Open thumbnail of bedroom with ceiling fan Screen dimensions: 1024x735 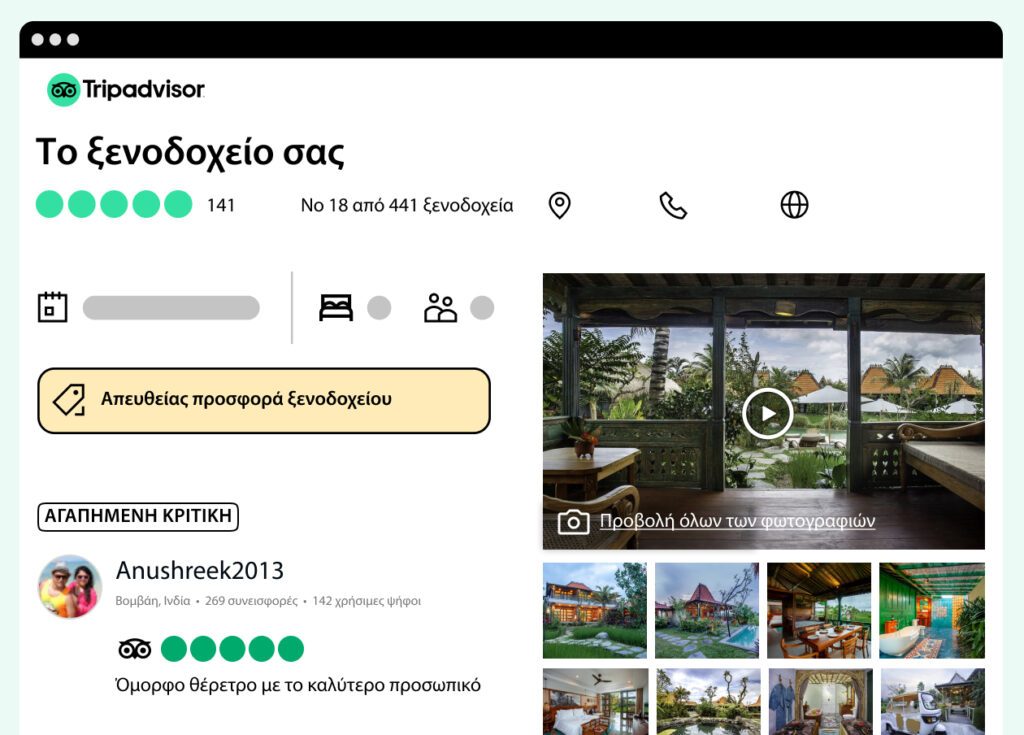(596, 702)
